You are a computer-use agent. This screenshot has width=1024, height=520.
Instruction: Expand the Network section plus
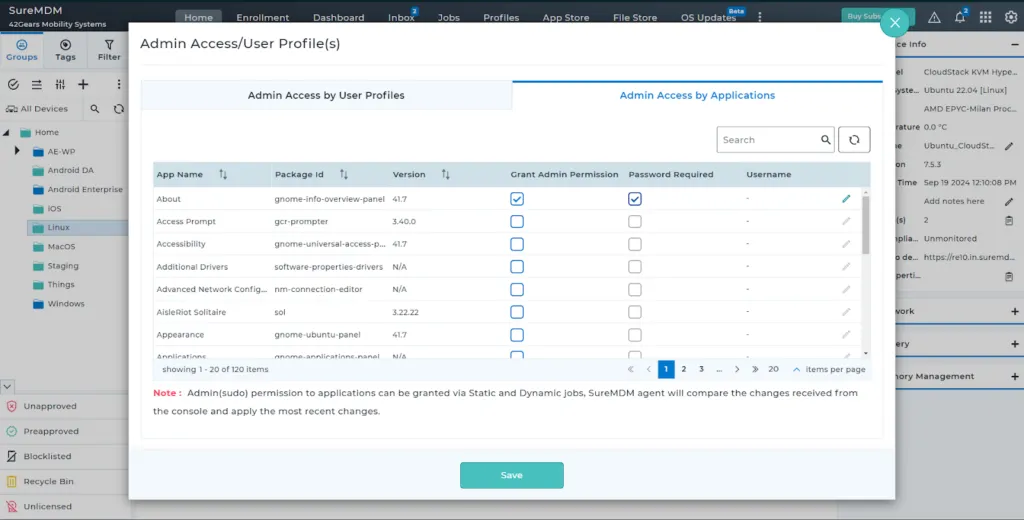pos(1015,312)
